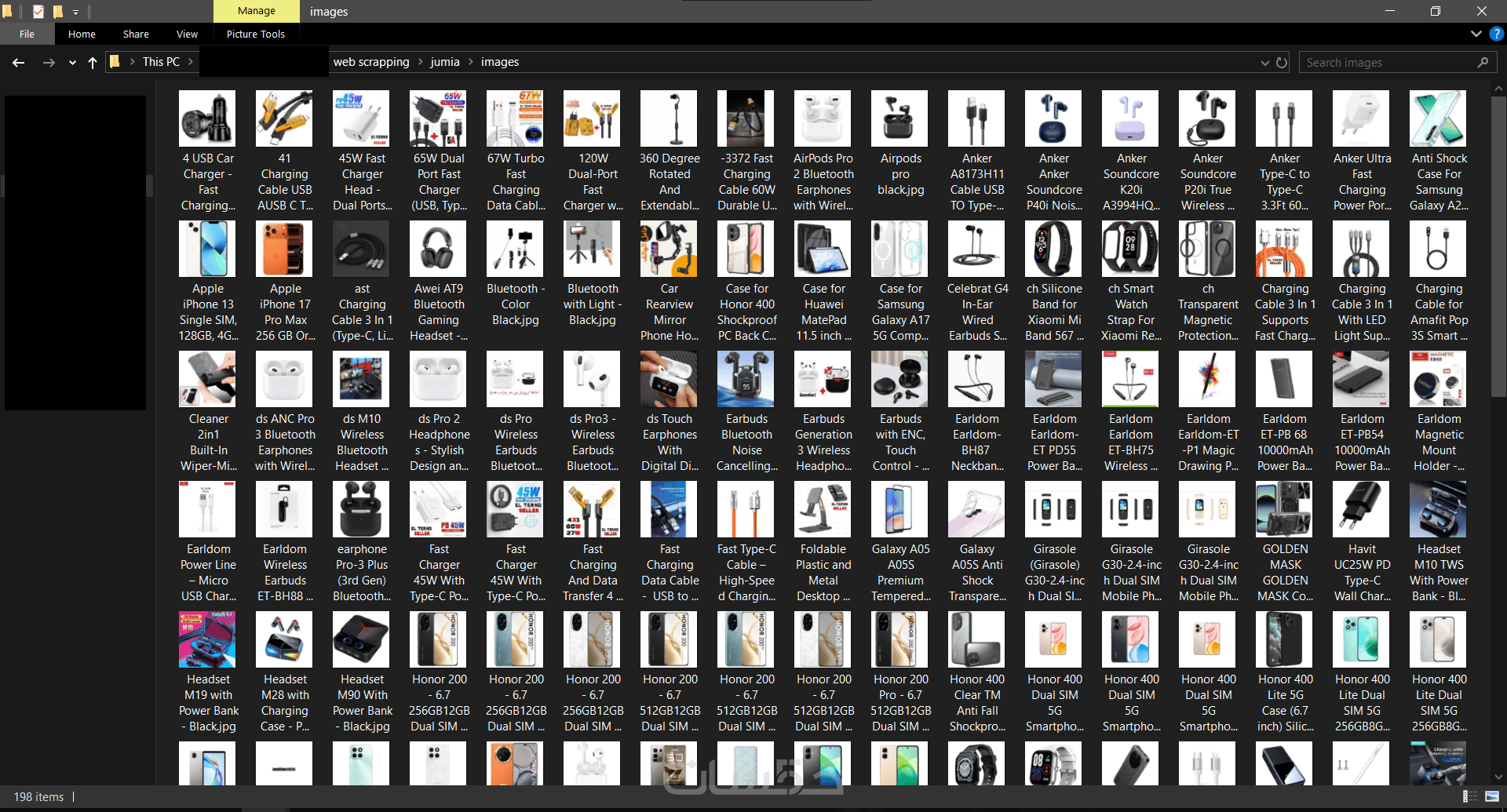Switch to large thumbnails view in status bar
Screen dimensions: 1507x812
pos(1492,796)
